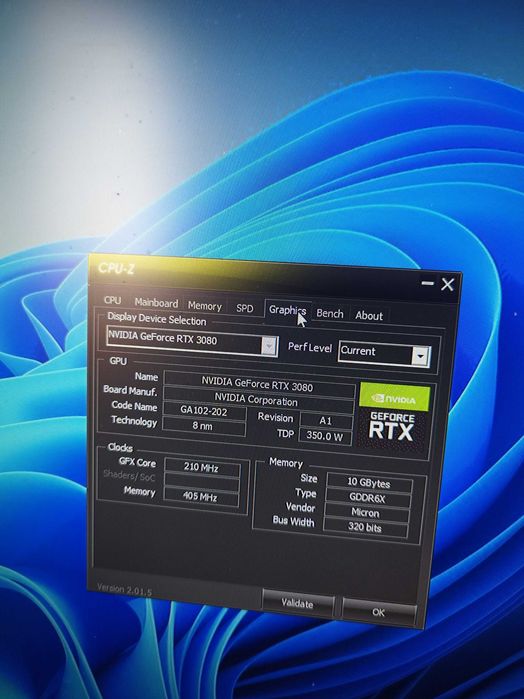Click the memory Size value 10 GBytes

(369, 483)
